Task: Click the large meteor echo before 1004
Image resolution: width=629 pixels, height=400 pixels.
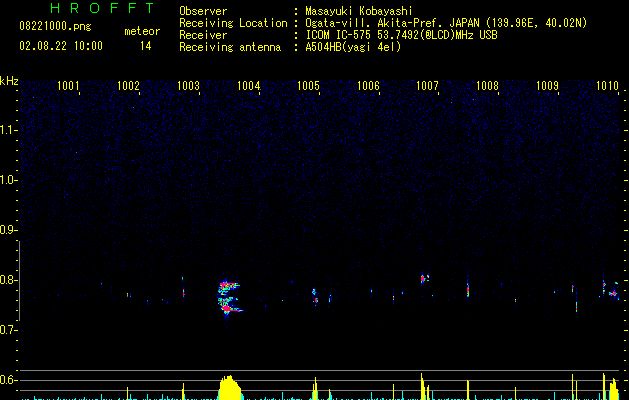Action: pyautogui.click(x=229, y=297)
